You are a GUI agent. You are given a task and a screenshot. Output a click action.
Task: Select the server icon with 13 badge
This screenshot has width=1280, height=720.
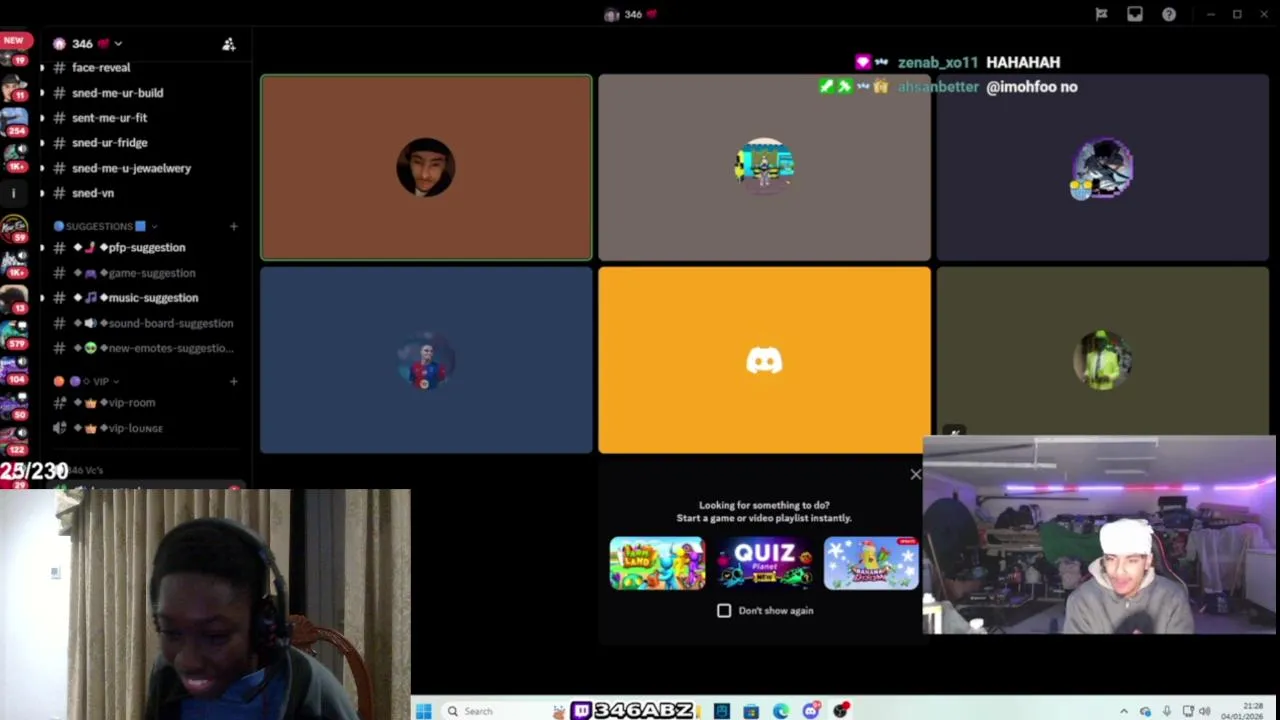(14, 299)
